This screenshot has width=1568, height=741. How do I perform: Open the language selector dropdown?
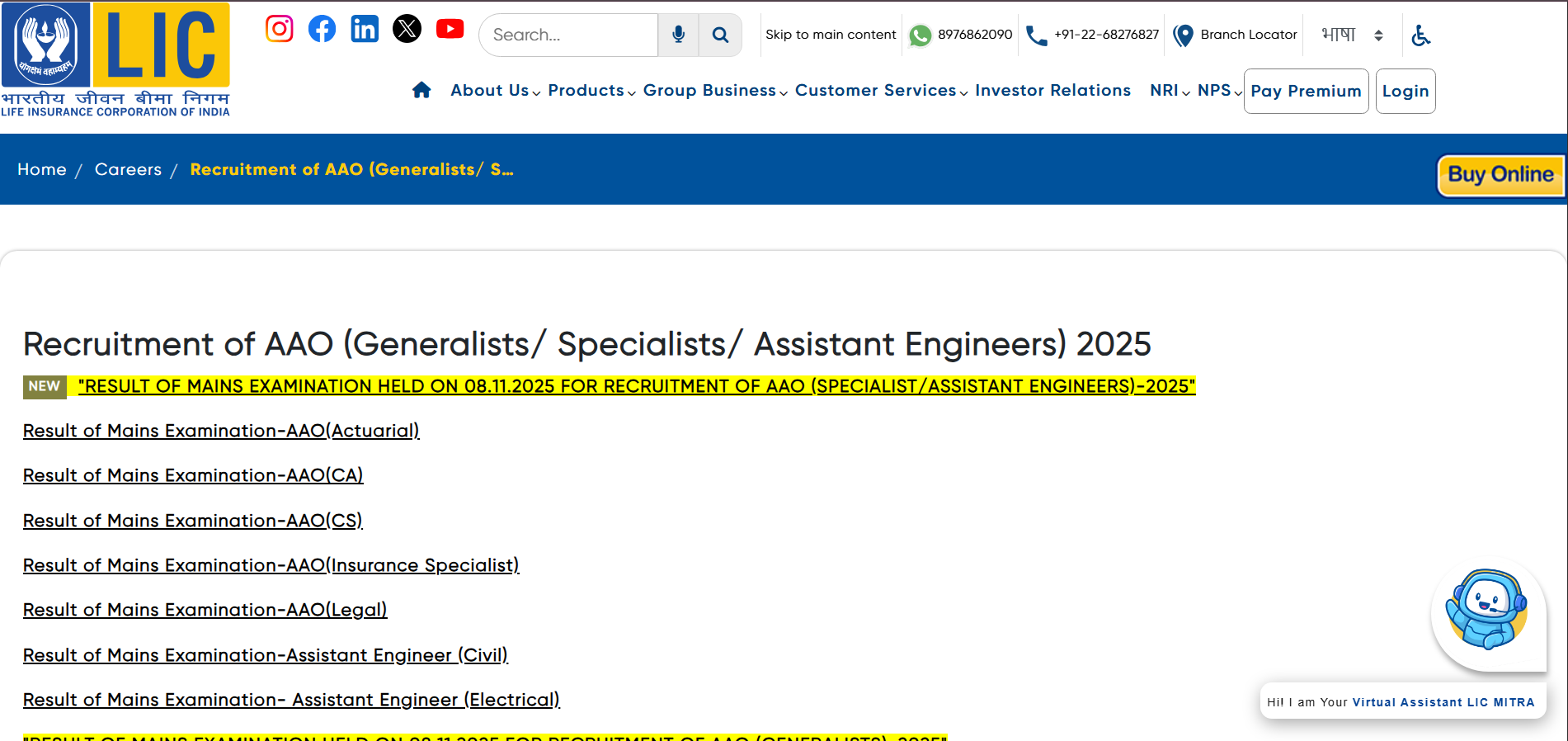click(1352, 35)
